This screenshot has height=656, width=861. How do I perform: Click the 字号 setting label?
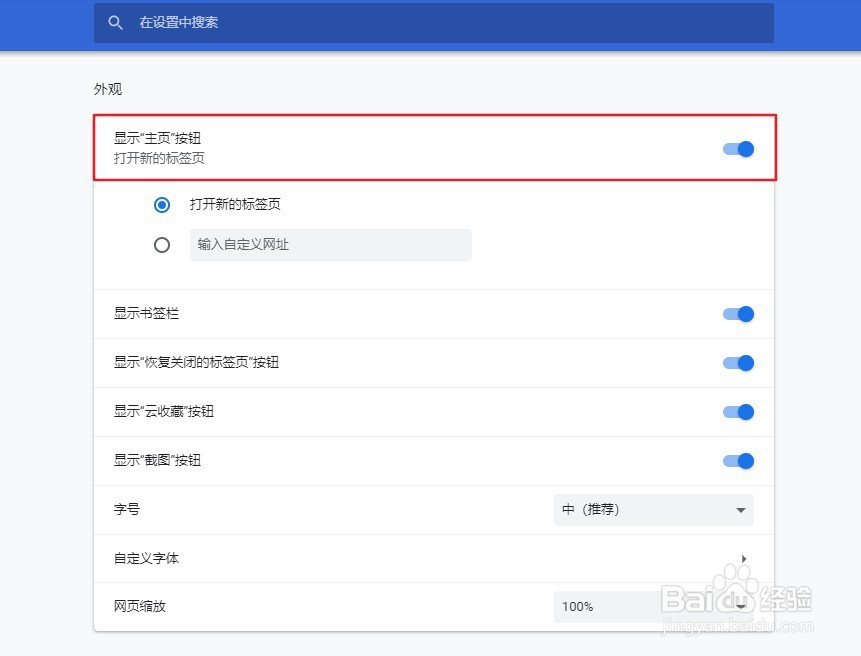tap(127, 510)
